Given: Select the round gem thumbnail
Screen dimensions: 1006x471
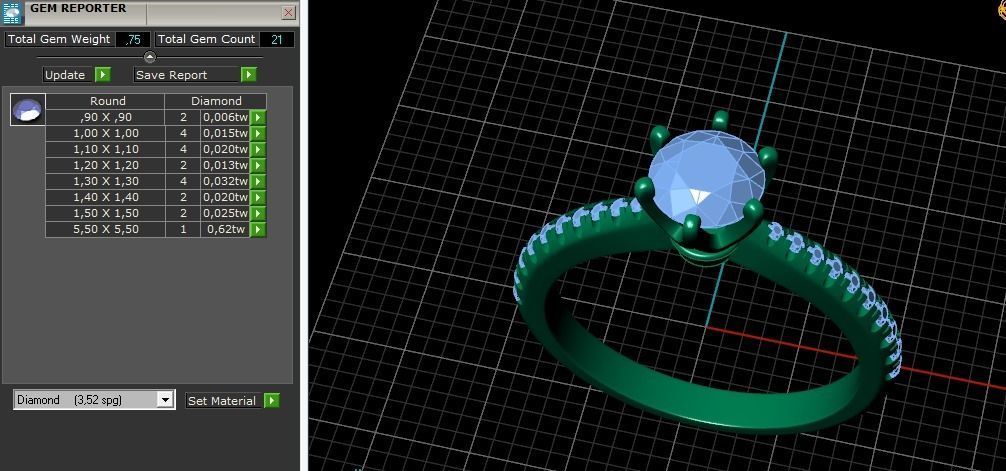Looking at the screenshot, I should pos(28,110).
